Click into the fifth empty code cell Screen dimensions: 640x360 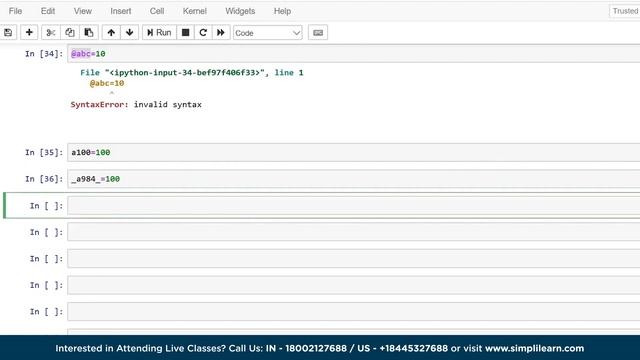(353, 311)
